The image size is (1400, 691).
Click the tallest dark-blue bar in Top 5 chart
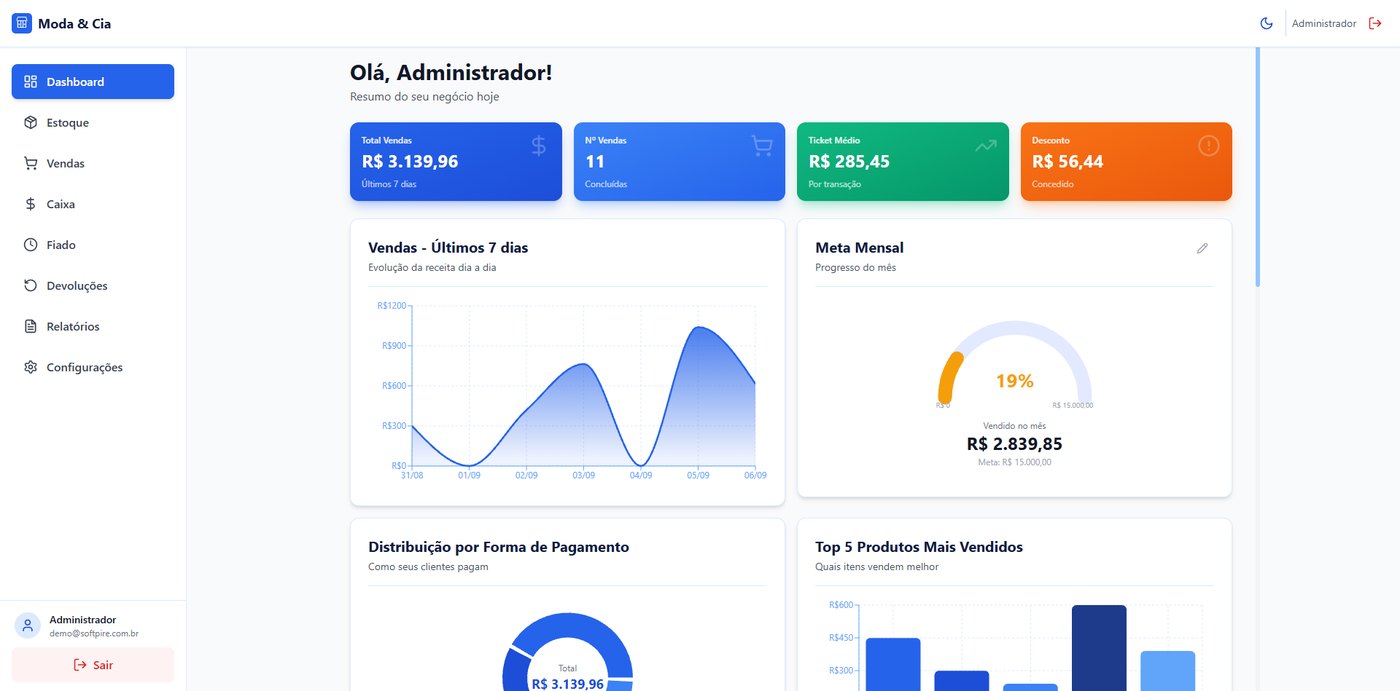[x=1099, y=648]
